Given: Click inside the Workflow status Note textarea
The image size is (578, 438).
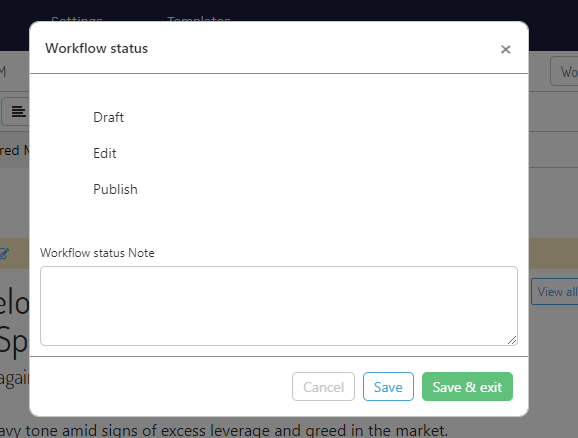Looking at the screenshot, I should click(x=279, y=306).
